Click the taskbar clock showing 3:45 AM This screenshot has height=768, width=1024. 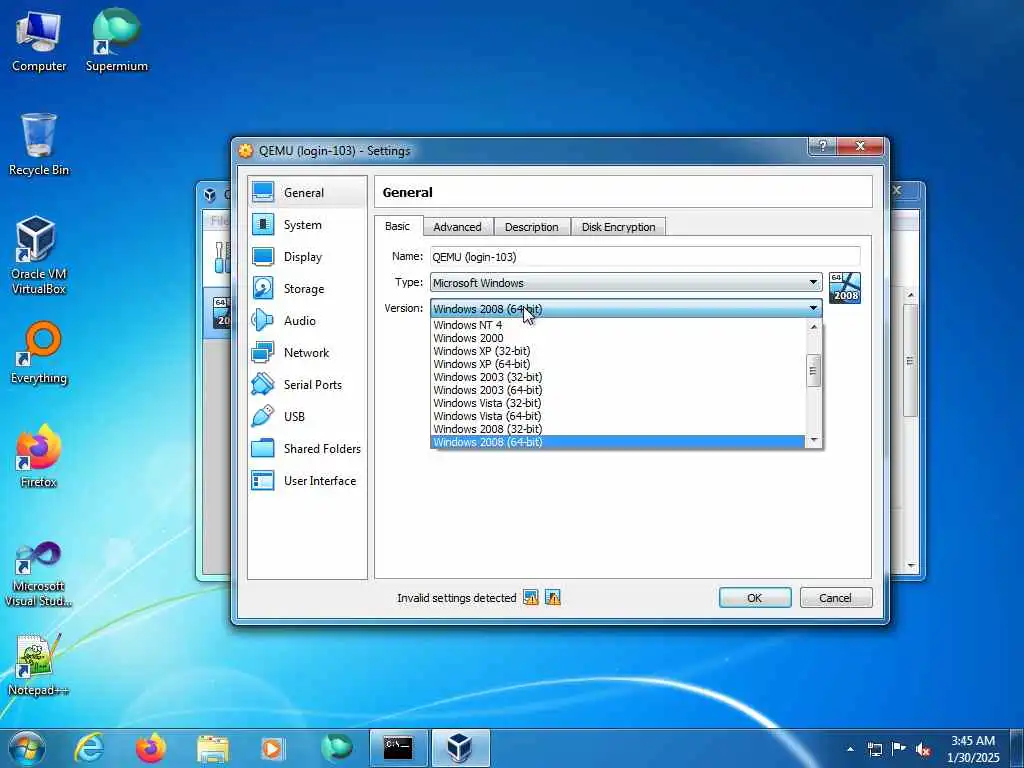point(974,749)
